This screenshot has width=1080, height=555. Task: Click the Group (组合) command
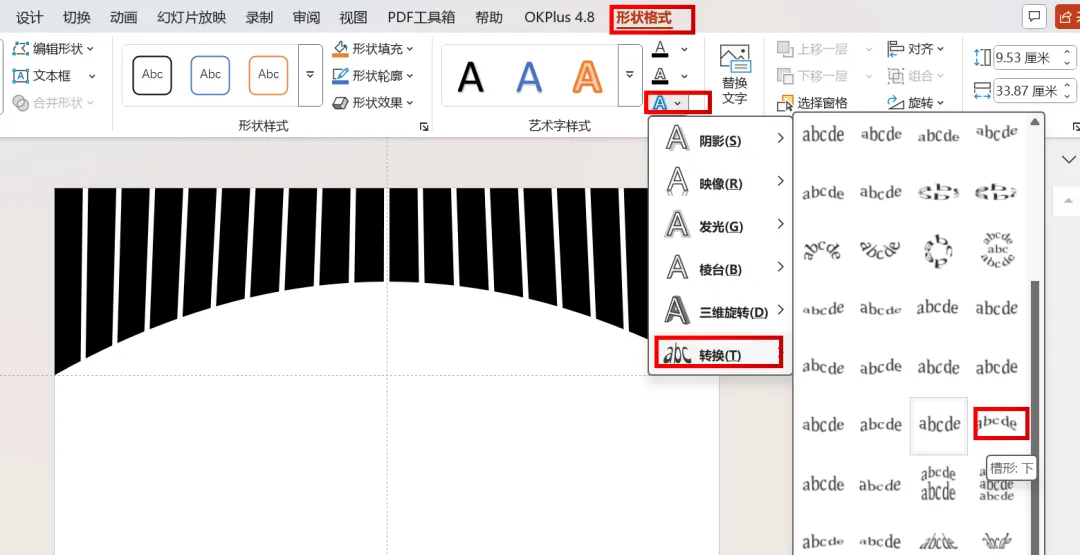(915, 76)
